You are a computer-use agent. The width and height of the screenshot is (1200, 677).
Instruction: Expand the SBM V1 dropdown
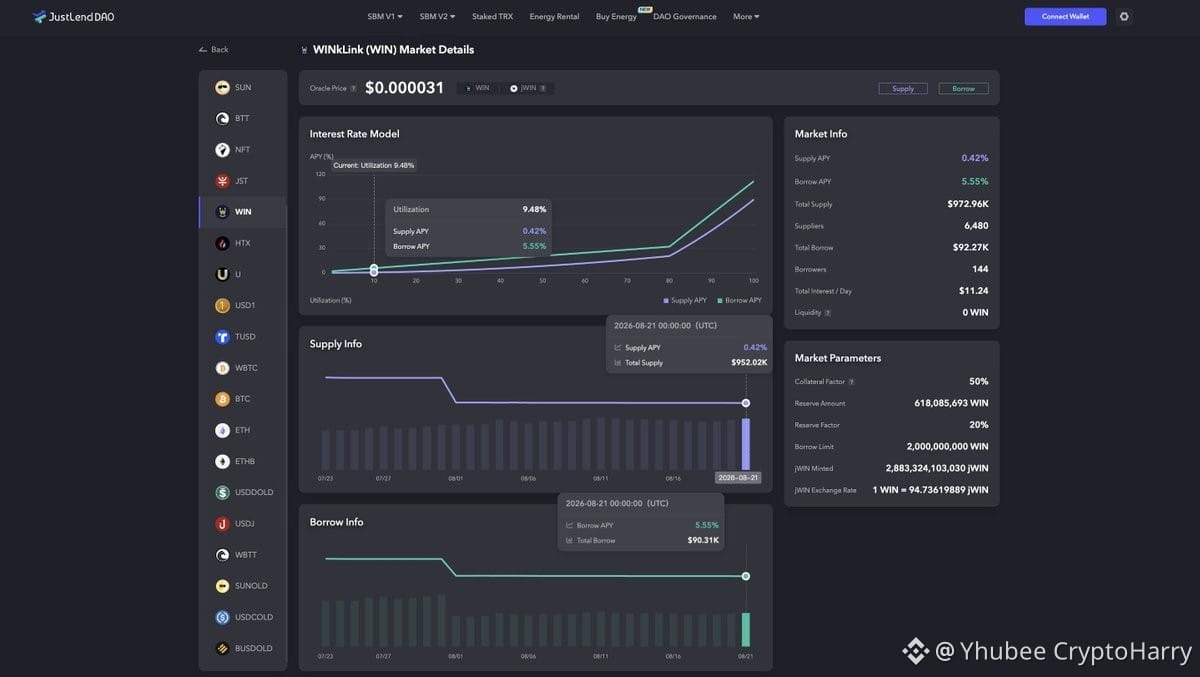coord(385,16)
